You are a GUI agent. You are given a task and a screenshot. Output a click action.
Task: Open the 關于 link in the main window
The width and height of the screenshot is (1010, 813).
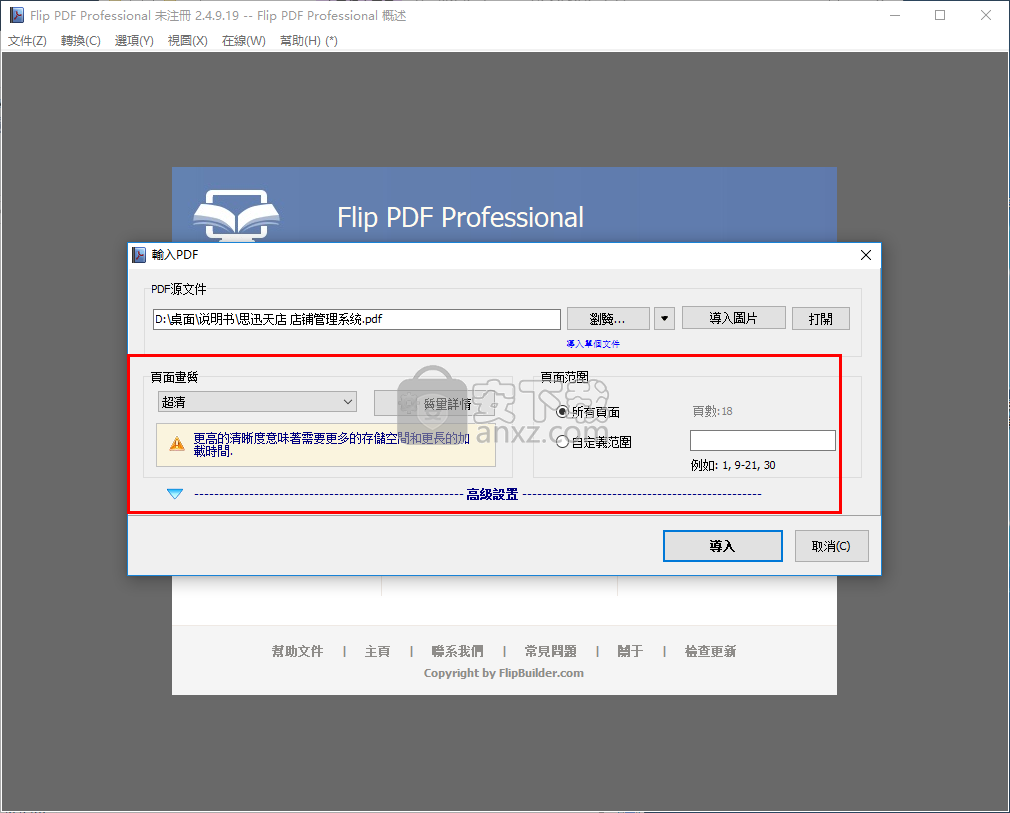pyautogui.click(x=630, y=651)
